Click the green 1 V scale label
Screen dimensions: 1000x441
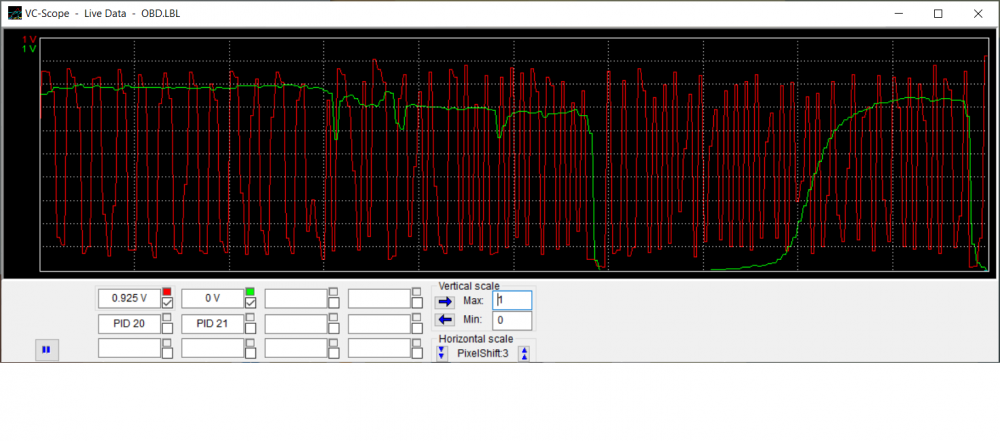29,49
